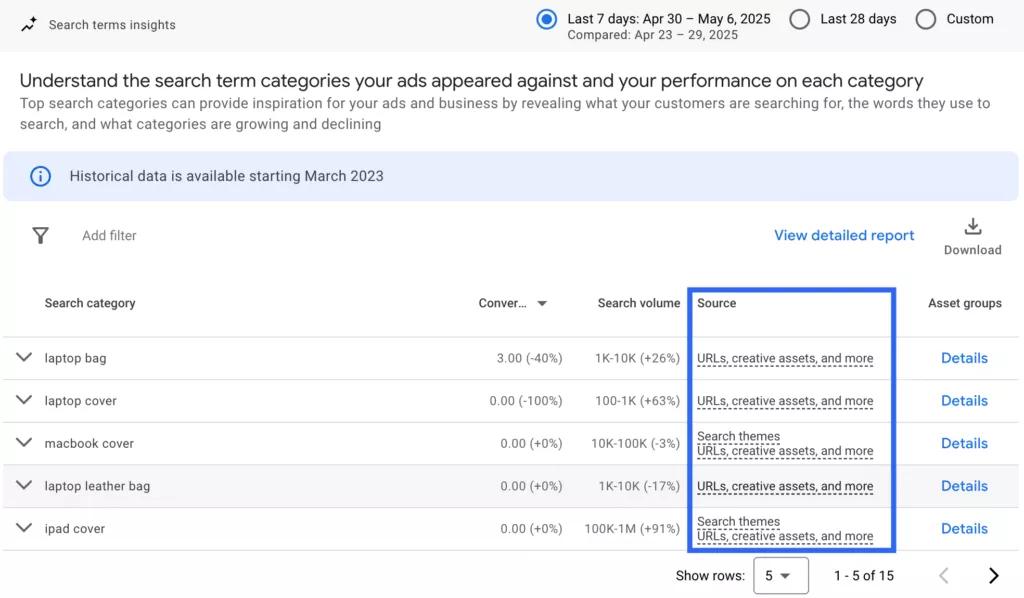
Task: Expand the laptop leather bag row
Action: pyautogui.click(x=24, y=485)
